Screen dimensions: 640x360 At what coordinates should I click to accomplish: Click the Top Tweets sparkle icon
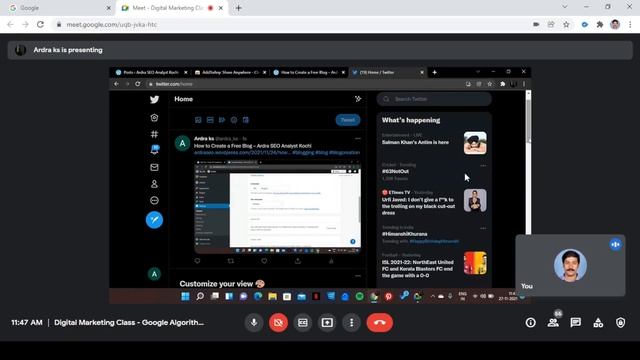[358, 99]
